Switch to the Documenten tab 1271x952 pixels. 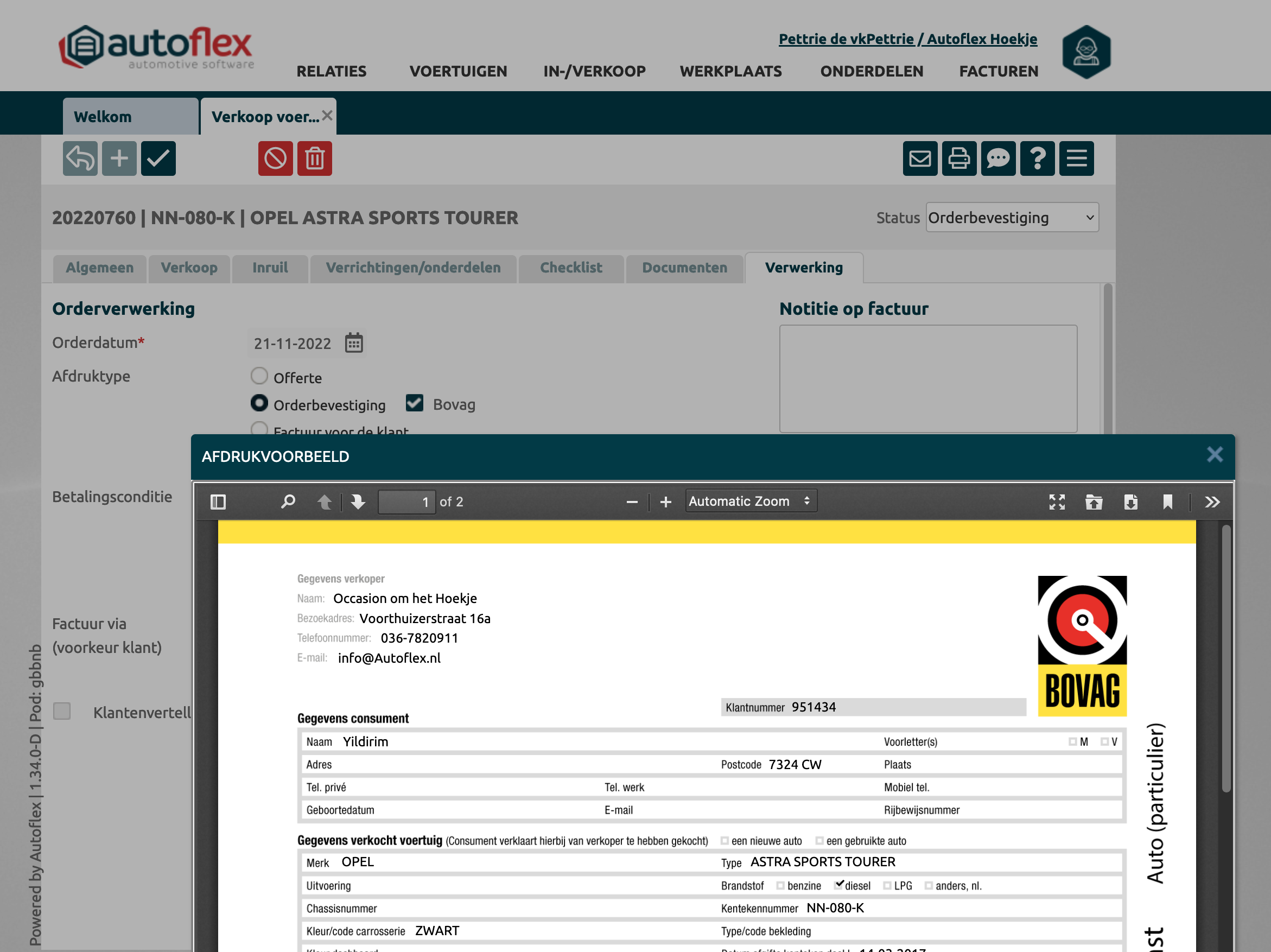click(684, 268)
